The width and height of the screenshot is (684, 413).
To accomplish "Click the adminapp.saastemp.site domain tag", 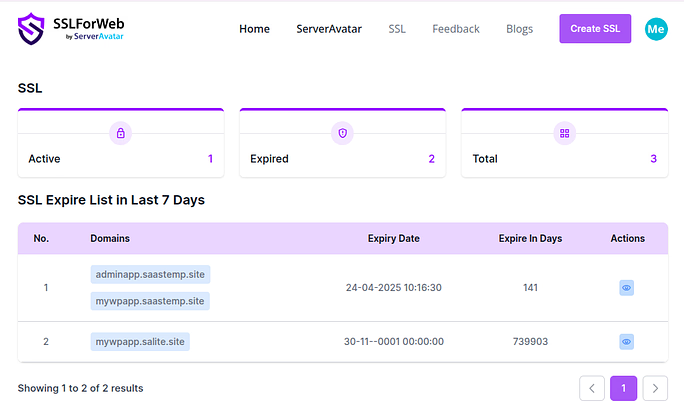I will [150, 274].
